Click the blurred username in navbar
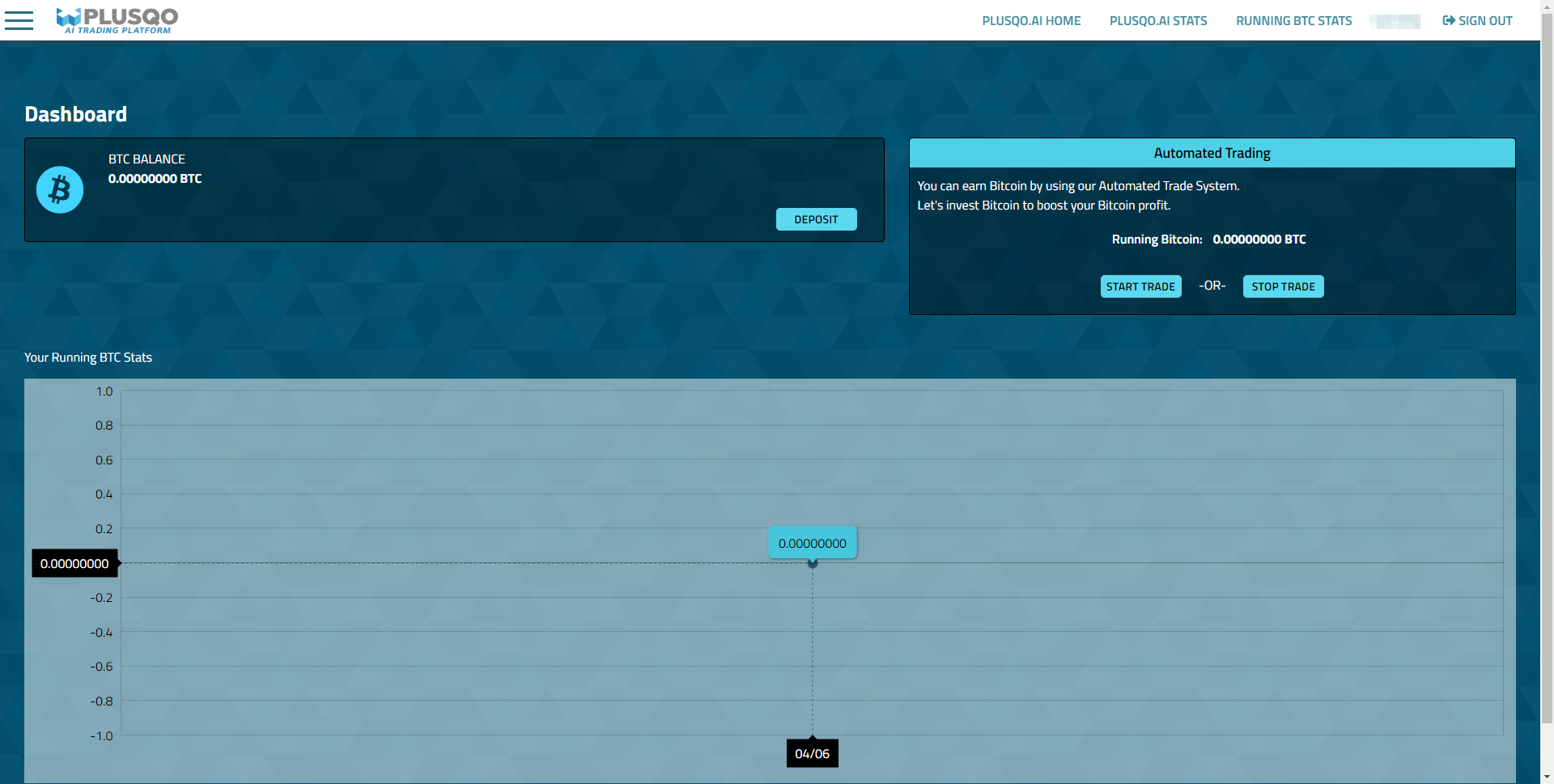Viewport: 1554px width, 784px height. click(x=1395, y=22)
